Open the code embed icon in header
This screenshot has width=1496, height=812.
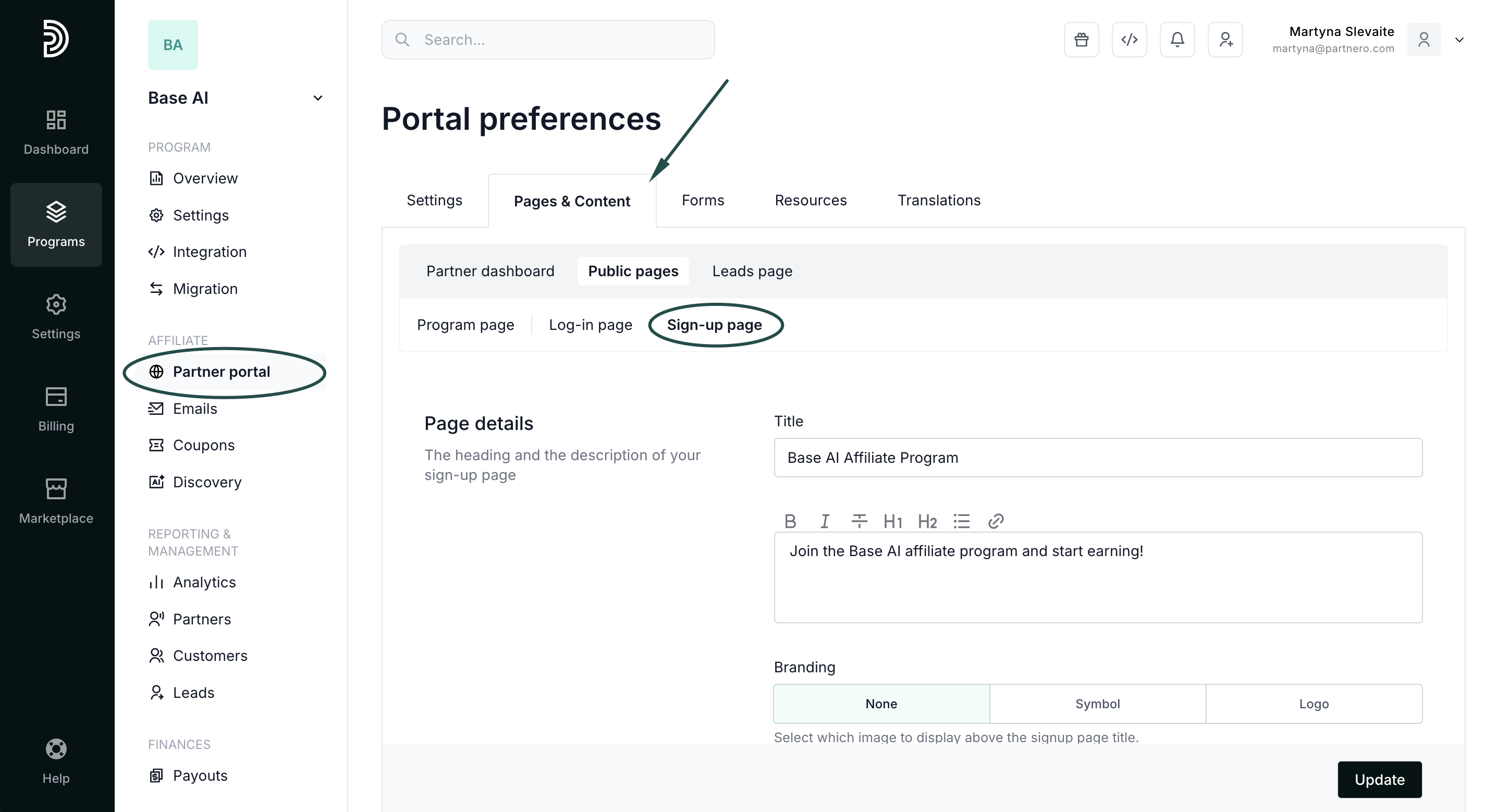click(x=1129, y=40)
